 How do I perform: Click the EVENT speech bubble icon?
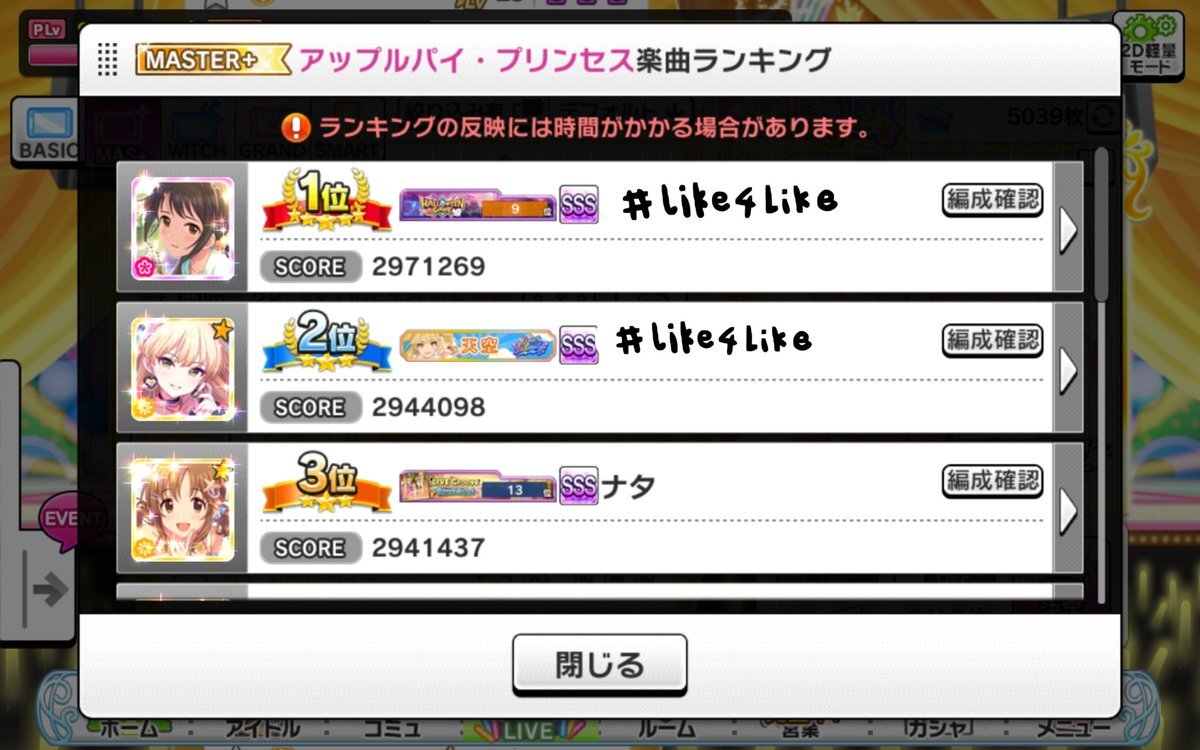pos(72,521)
